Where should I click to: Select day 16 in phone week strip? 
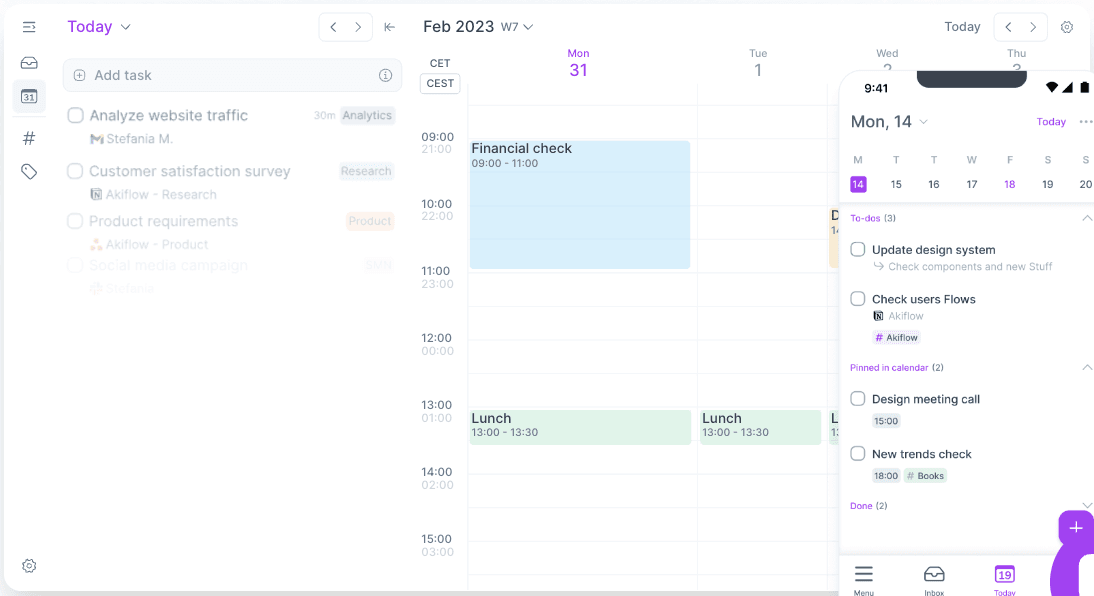pos(934,184)
